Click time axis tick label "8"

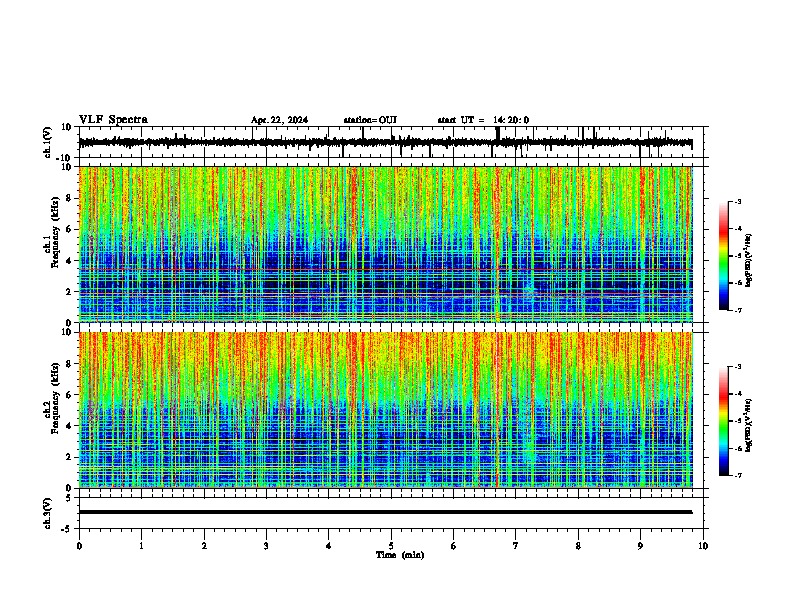(x=578, y=546)
